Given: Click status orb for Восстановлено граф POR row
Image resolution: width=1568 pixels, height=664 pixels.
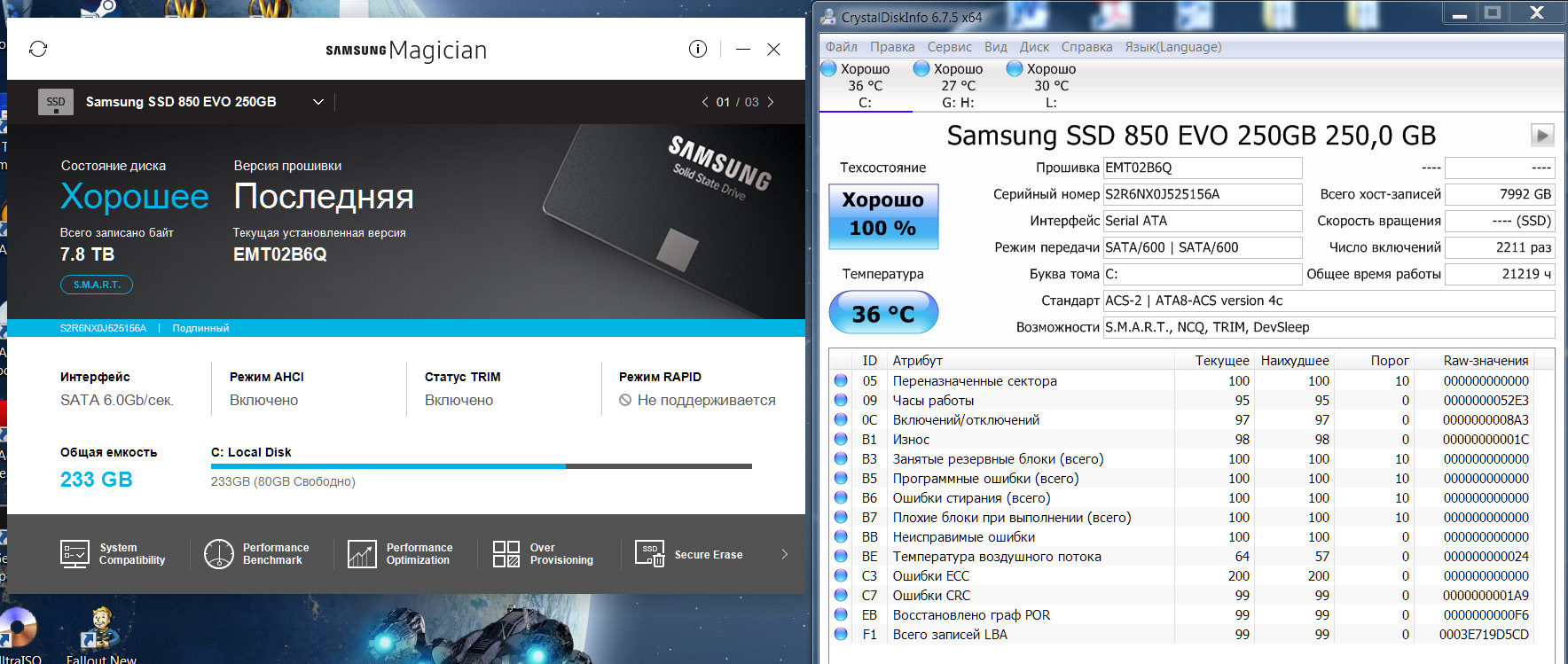Looking at the screenshot, I should [x=841, y=614].
